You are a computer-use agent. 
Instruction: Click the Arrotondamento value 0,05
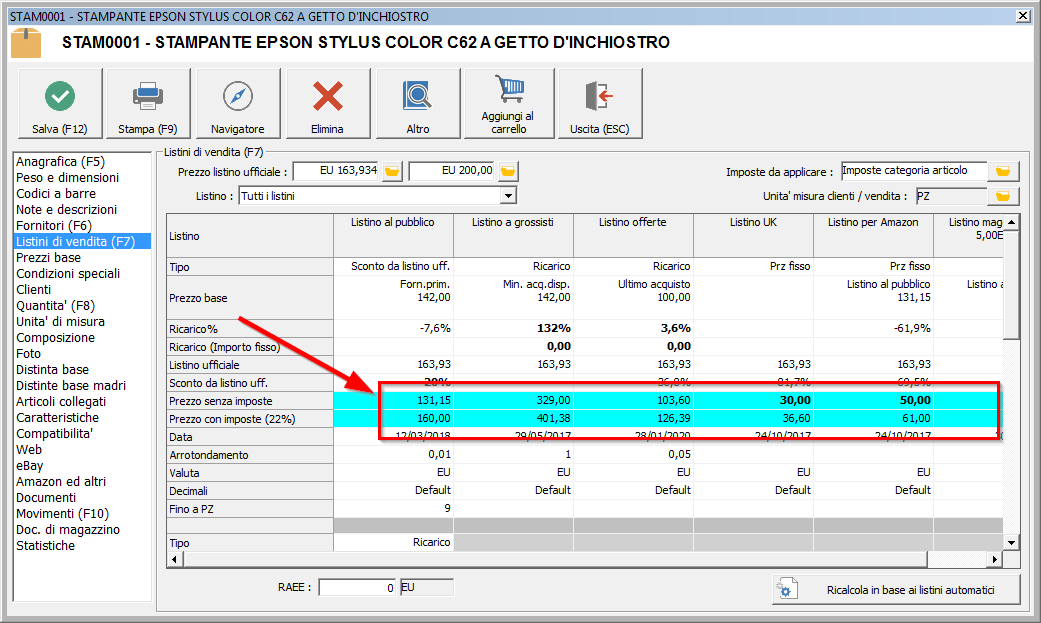click(633, 454)
